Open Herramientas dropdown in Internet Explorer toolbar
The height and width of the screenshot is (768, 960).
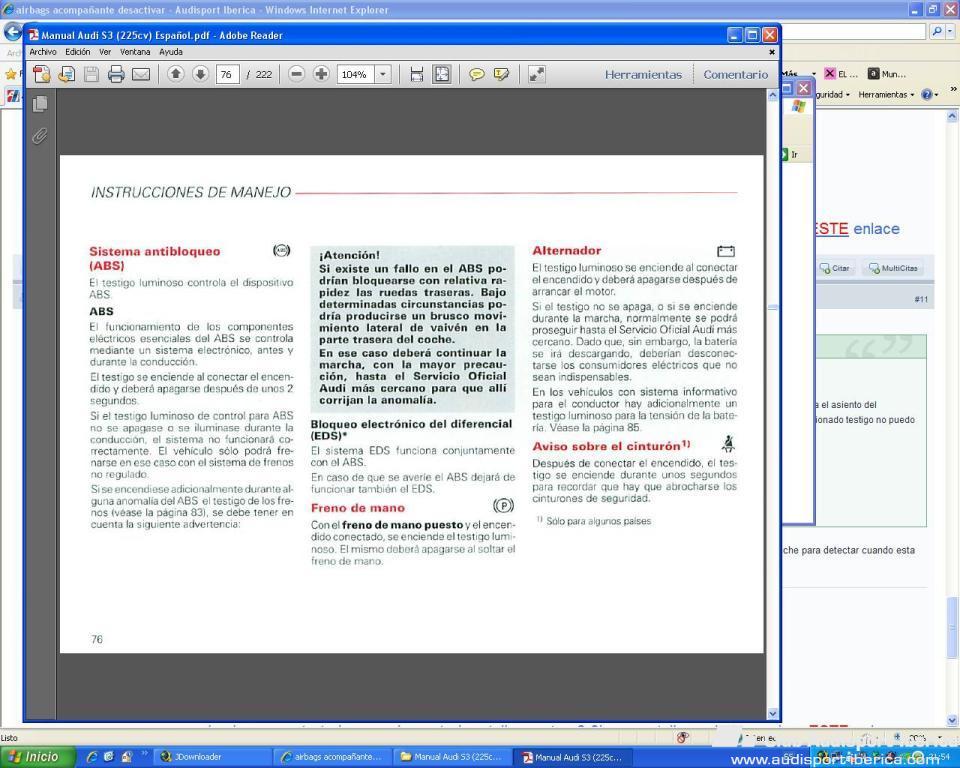coord(886,94)
